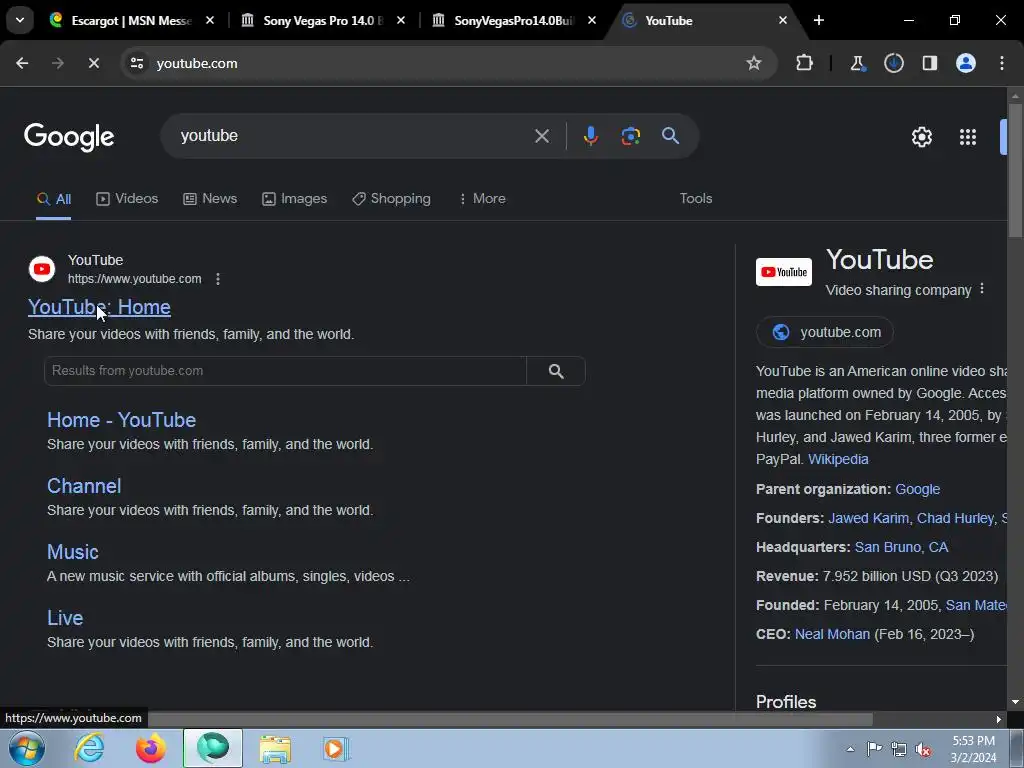Click the horizontal scrollbar right arrow

(999, 719)
